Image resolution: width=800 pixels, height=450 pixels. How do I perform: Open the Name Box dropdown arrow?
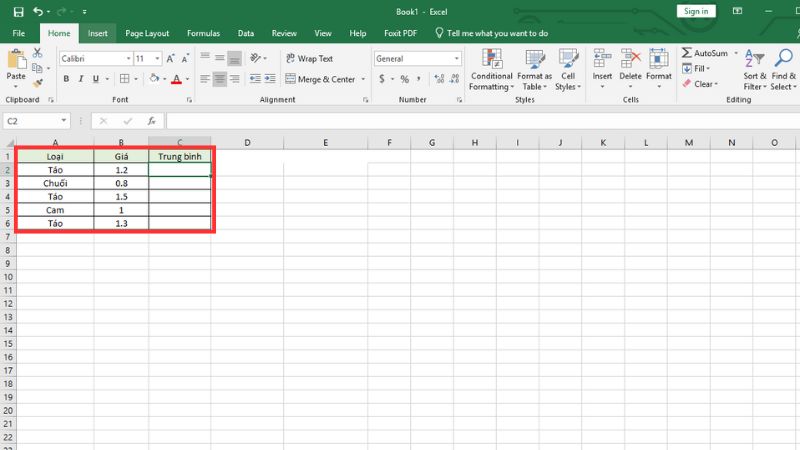click(64, 121)
